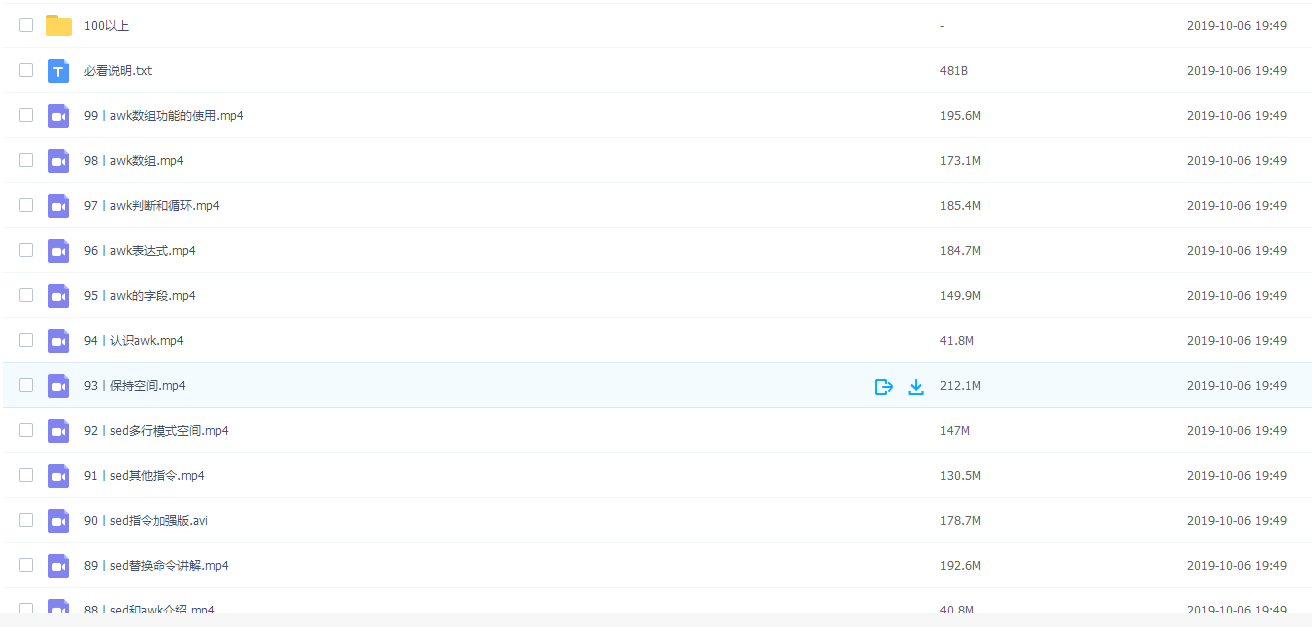Open folder named 100以上
1312x627 pixels.
(x=105, y=26)
